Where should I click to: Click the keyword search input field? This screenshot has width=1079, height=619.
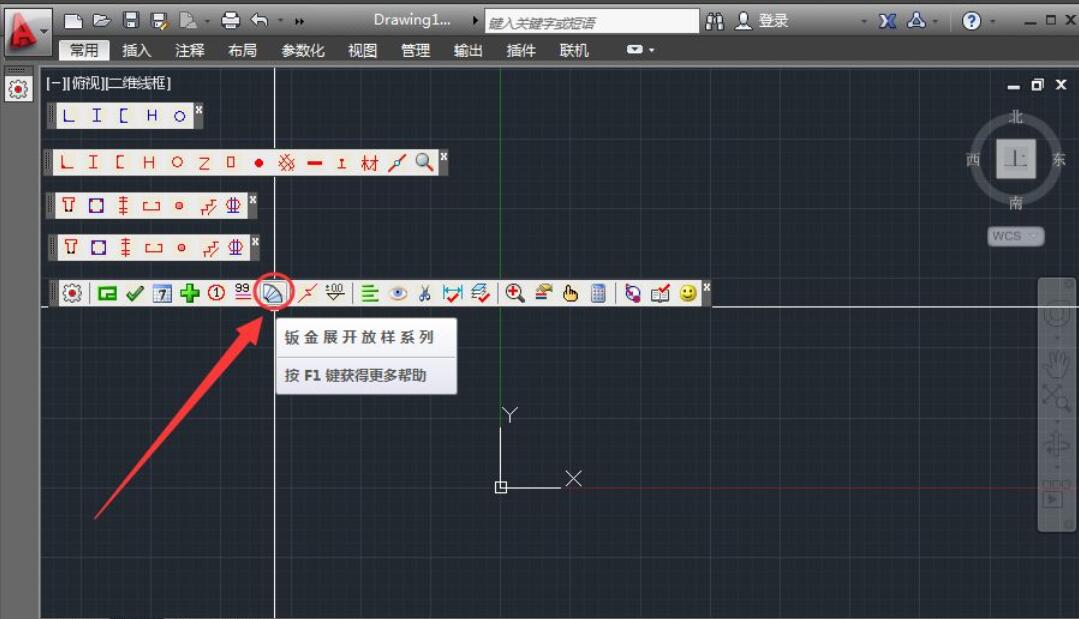pos(590,19)
